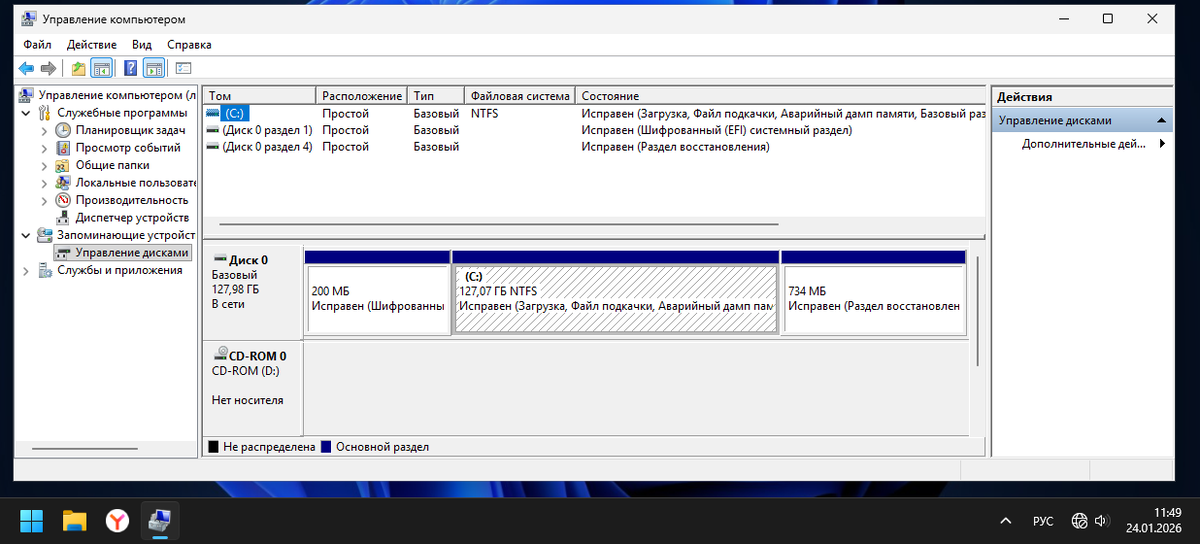Open the Вид menu
Image resolution: width=1200 pixels, height=544 pixels.
142,45
